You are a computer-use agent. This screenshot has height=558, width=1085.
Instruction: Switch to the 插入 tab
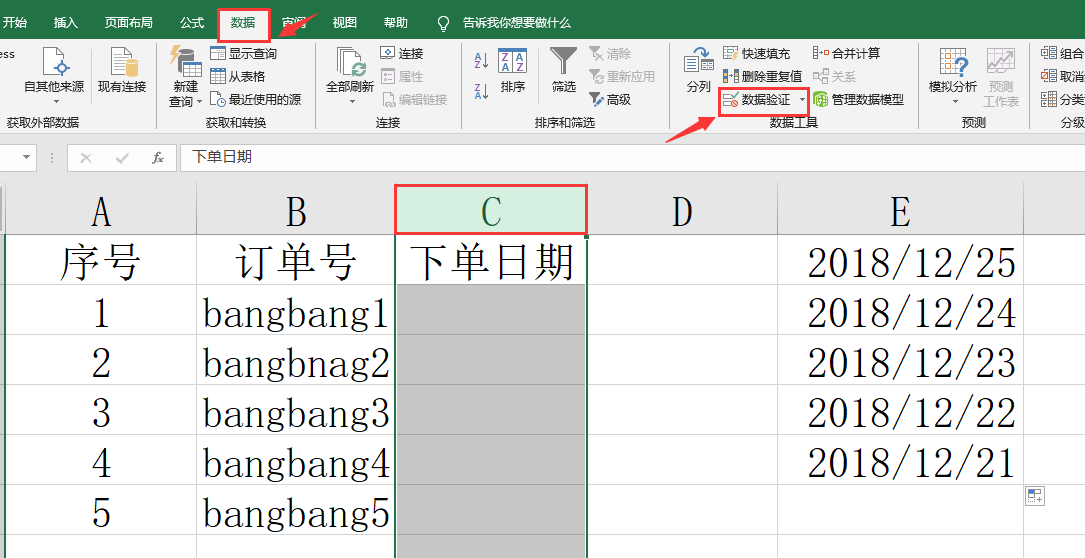[66, 23]
